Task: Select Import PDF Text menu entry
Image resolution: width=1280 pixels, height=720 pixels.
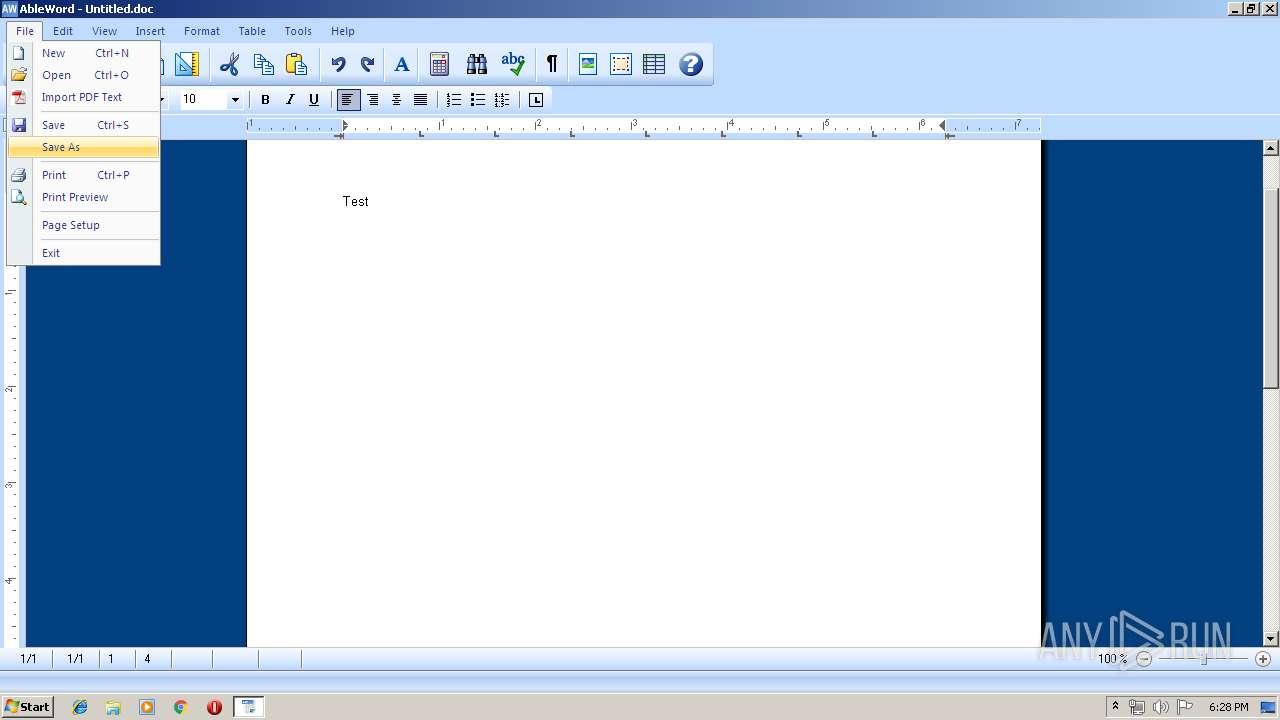Action: pyautogui.click(x=84, y=97)
